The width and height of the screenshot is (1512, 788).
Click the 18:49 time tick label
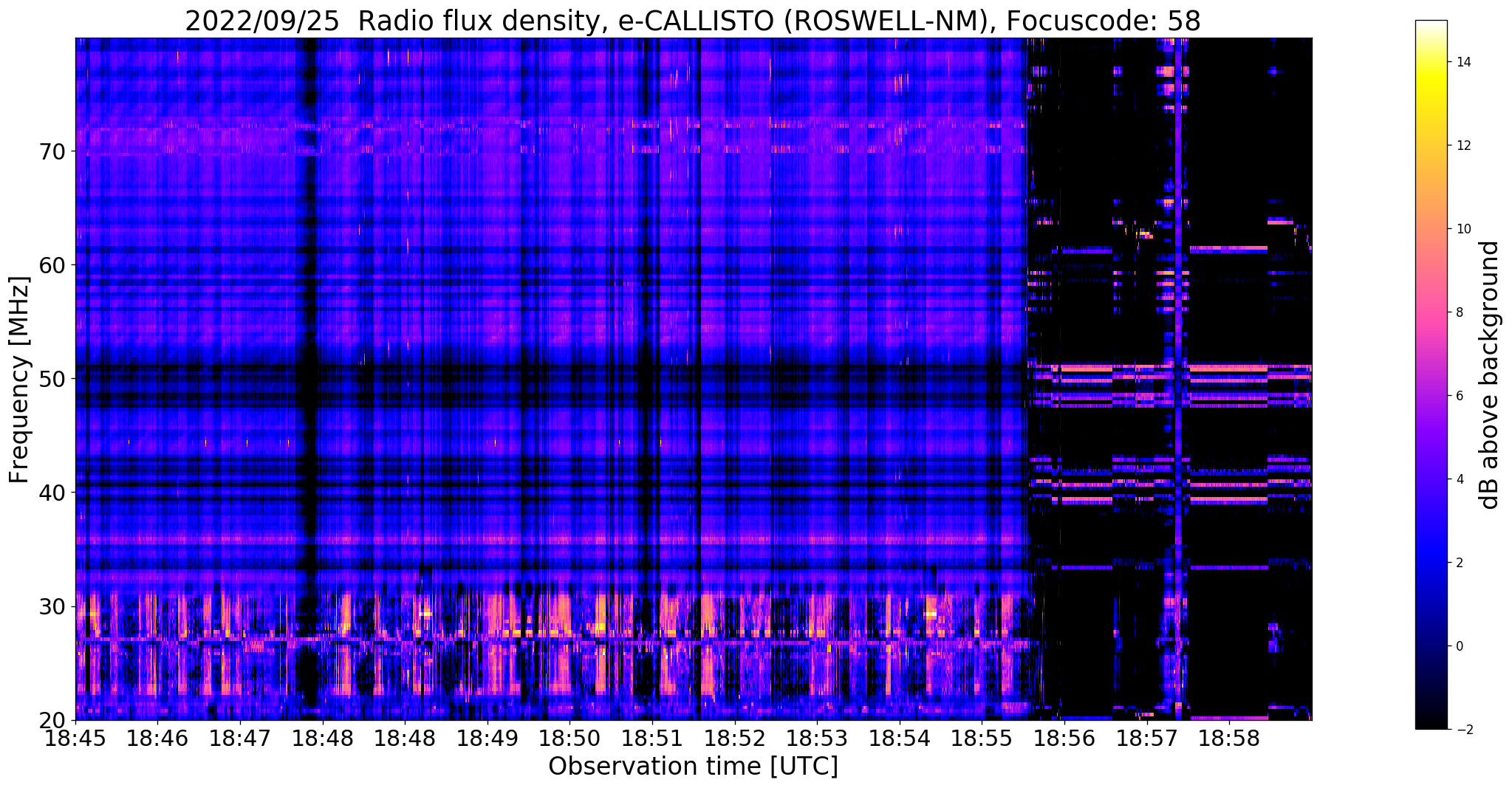[x=488, y=739]
